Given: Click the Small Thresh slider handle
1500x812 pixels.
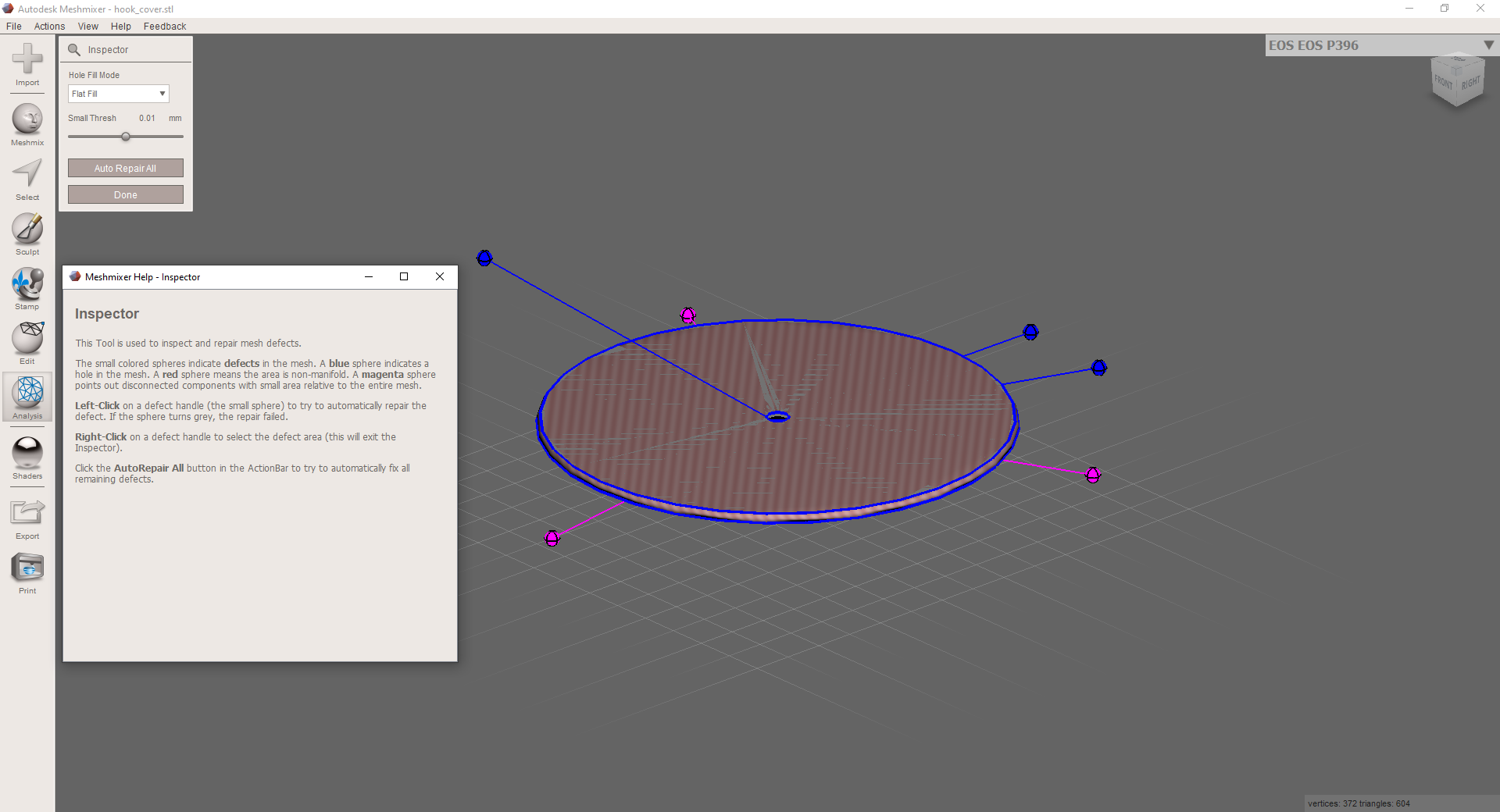Looking at the screenshot, I should (126, 137).
